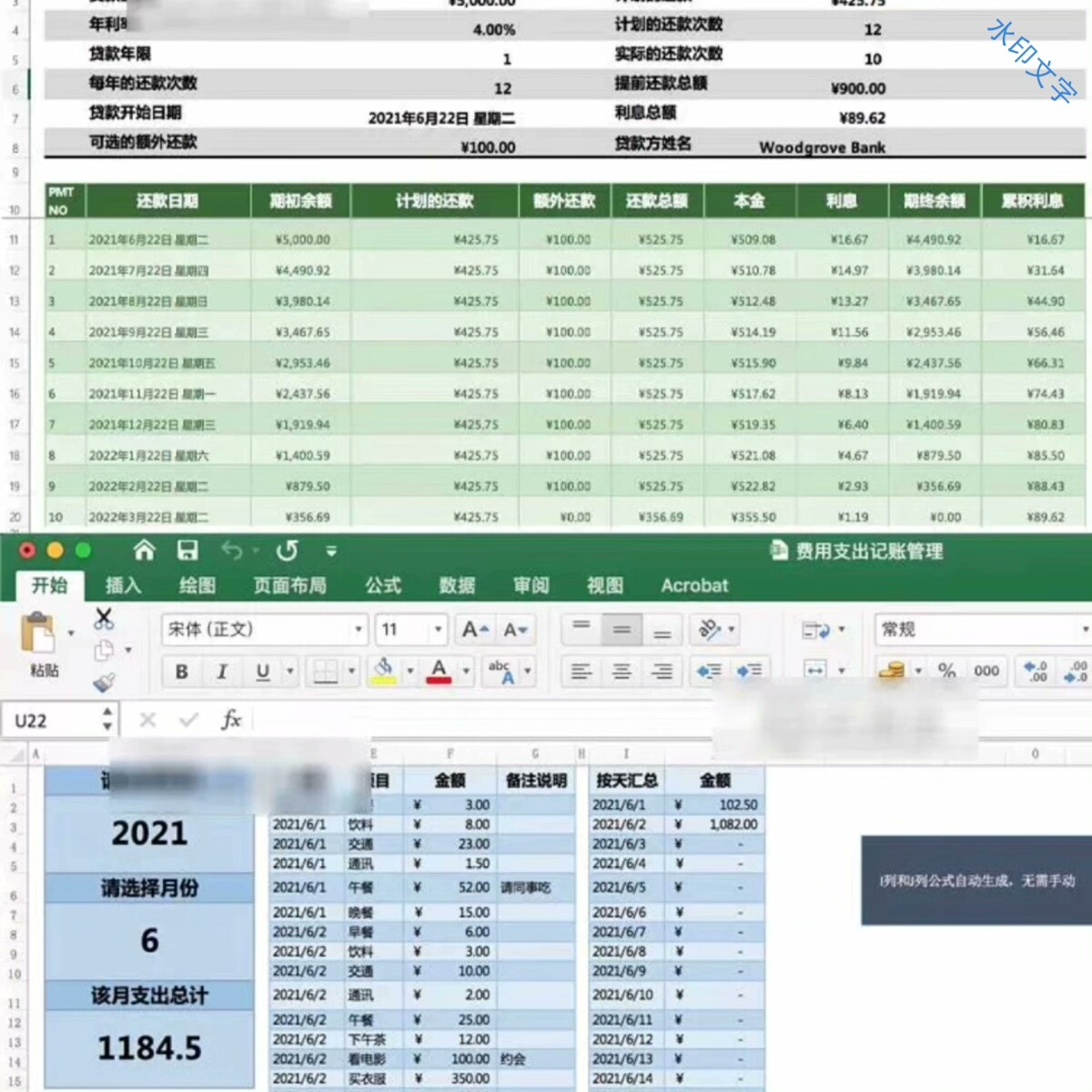The height and width of the screenshot is (1092, 1092).
Task: Align text right
Action: point(662,672)
